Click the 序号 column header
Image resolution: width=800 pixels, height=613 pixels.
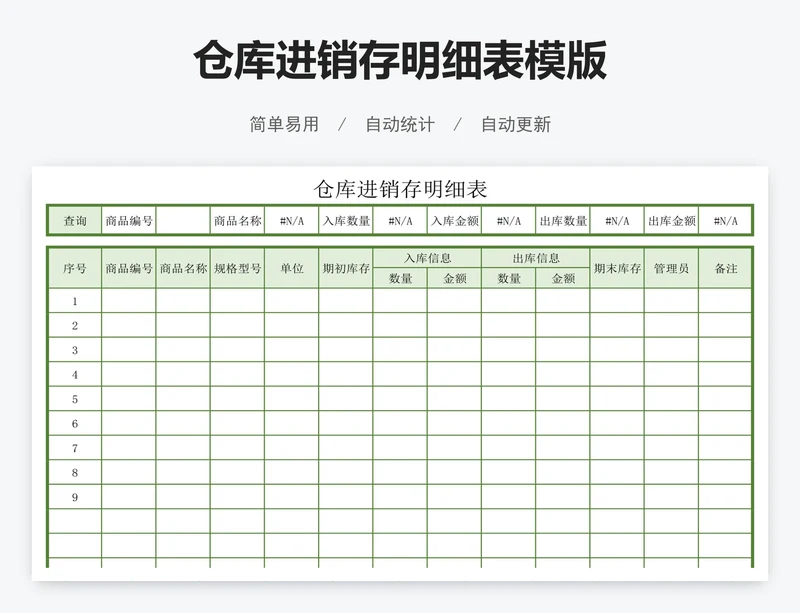tap(74, 268)
